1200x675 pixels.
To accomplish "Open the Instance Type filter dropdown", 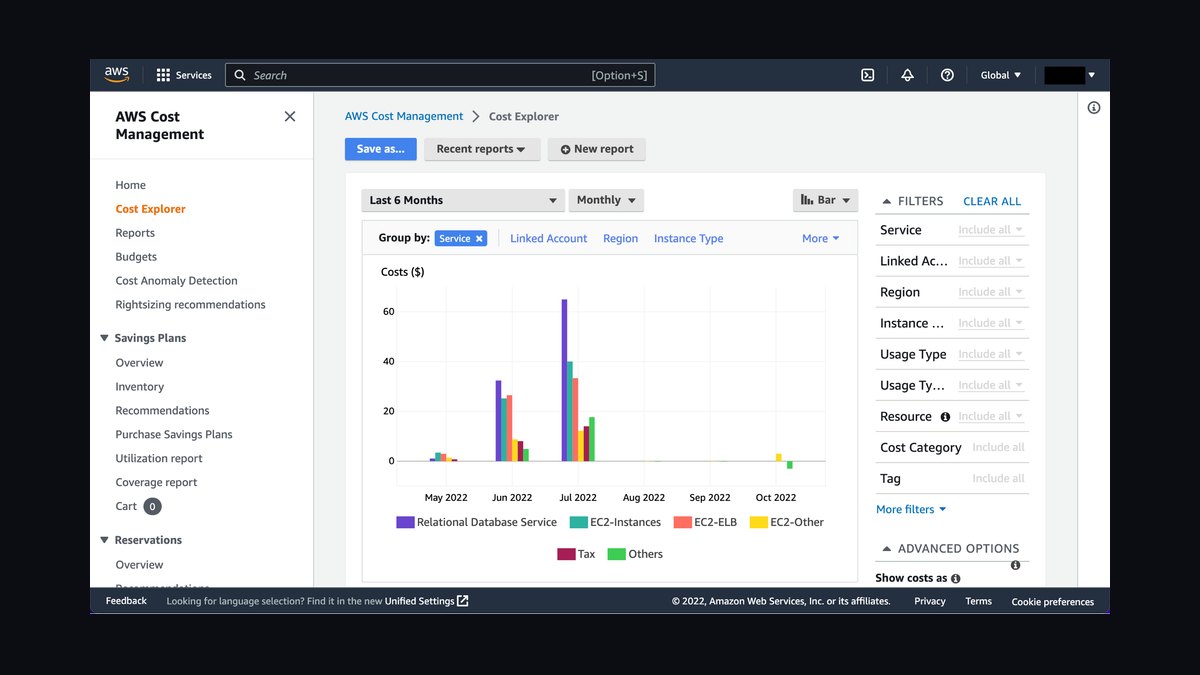I will point(990,323).
